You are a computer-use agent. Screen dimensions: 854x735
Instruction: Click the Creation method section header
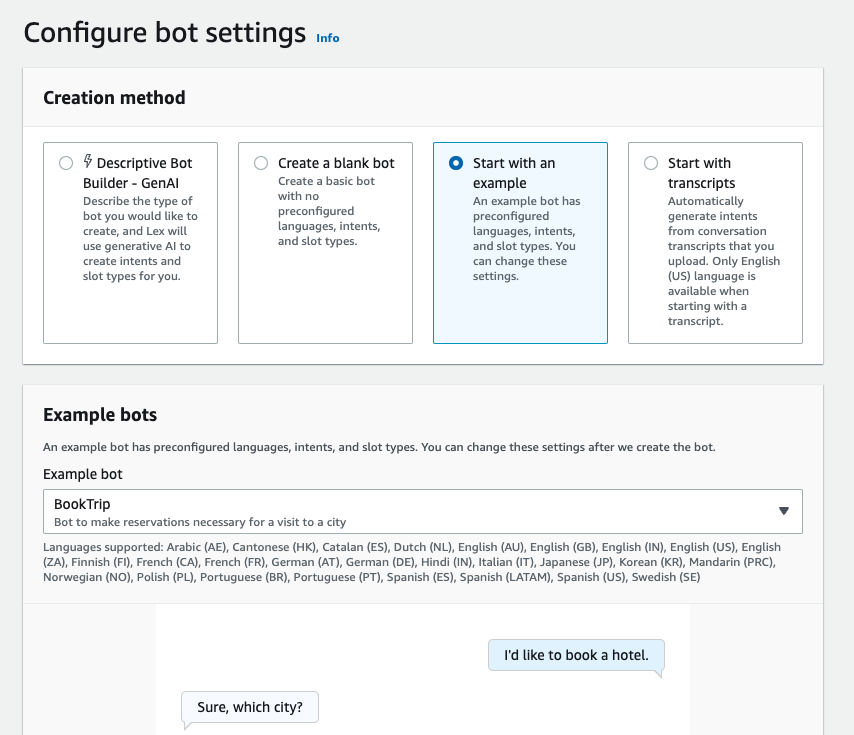114,98
